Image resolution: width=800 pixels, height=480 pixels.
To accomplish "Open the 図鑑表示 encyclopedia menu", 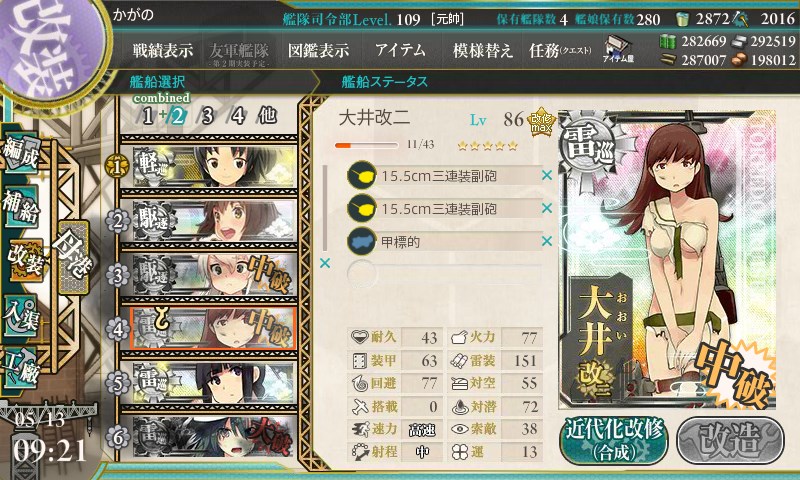I will (318, 50).
